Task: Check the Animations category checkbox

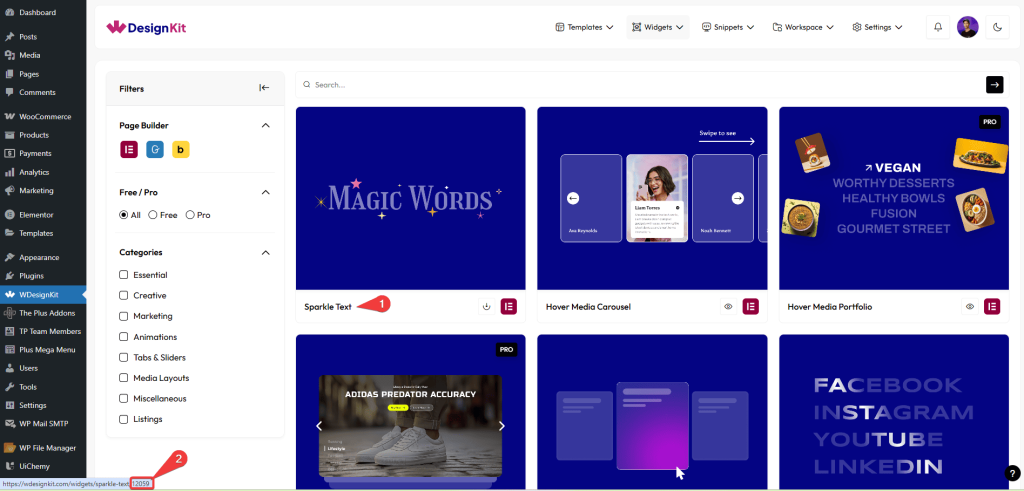Action: [x=123, y=337]
